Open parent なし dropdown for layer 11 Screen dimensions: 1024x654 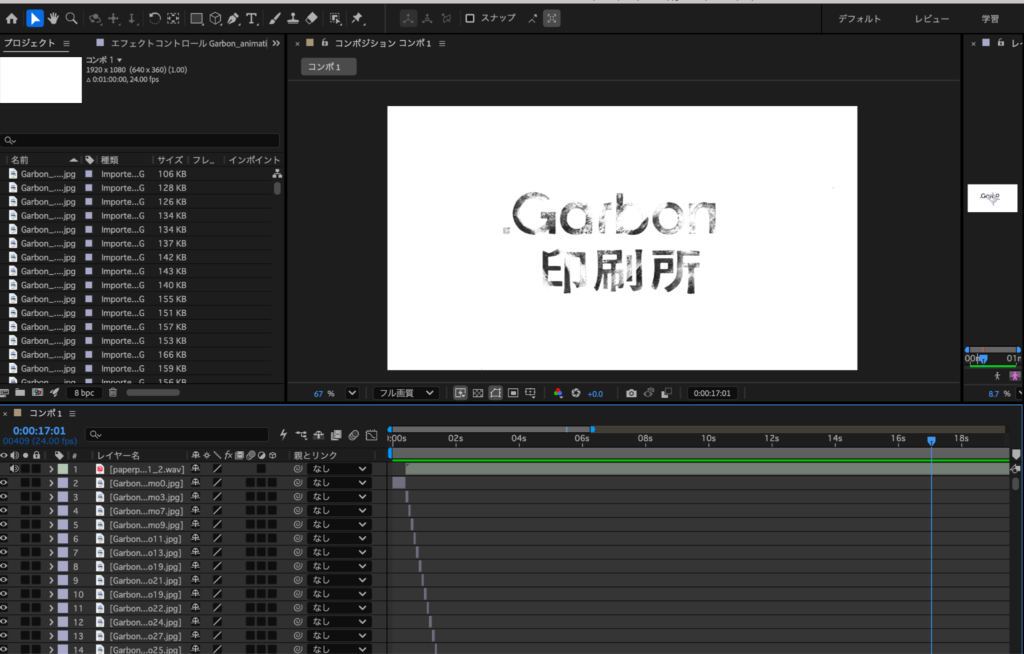pos(339,608)
